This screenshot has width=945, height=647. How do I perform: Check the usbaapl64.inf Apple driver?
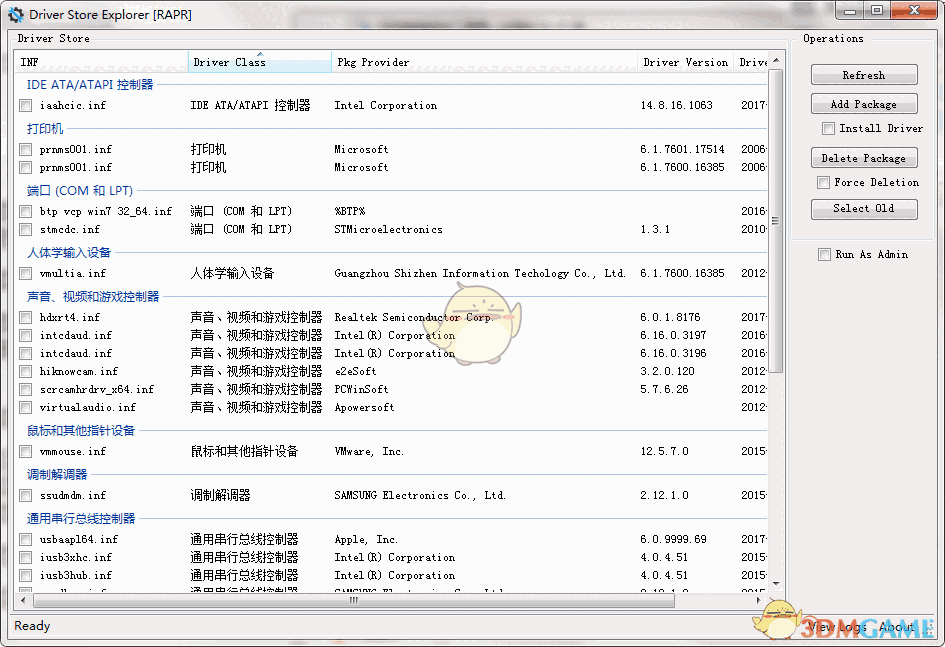point(24,539)
